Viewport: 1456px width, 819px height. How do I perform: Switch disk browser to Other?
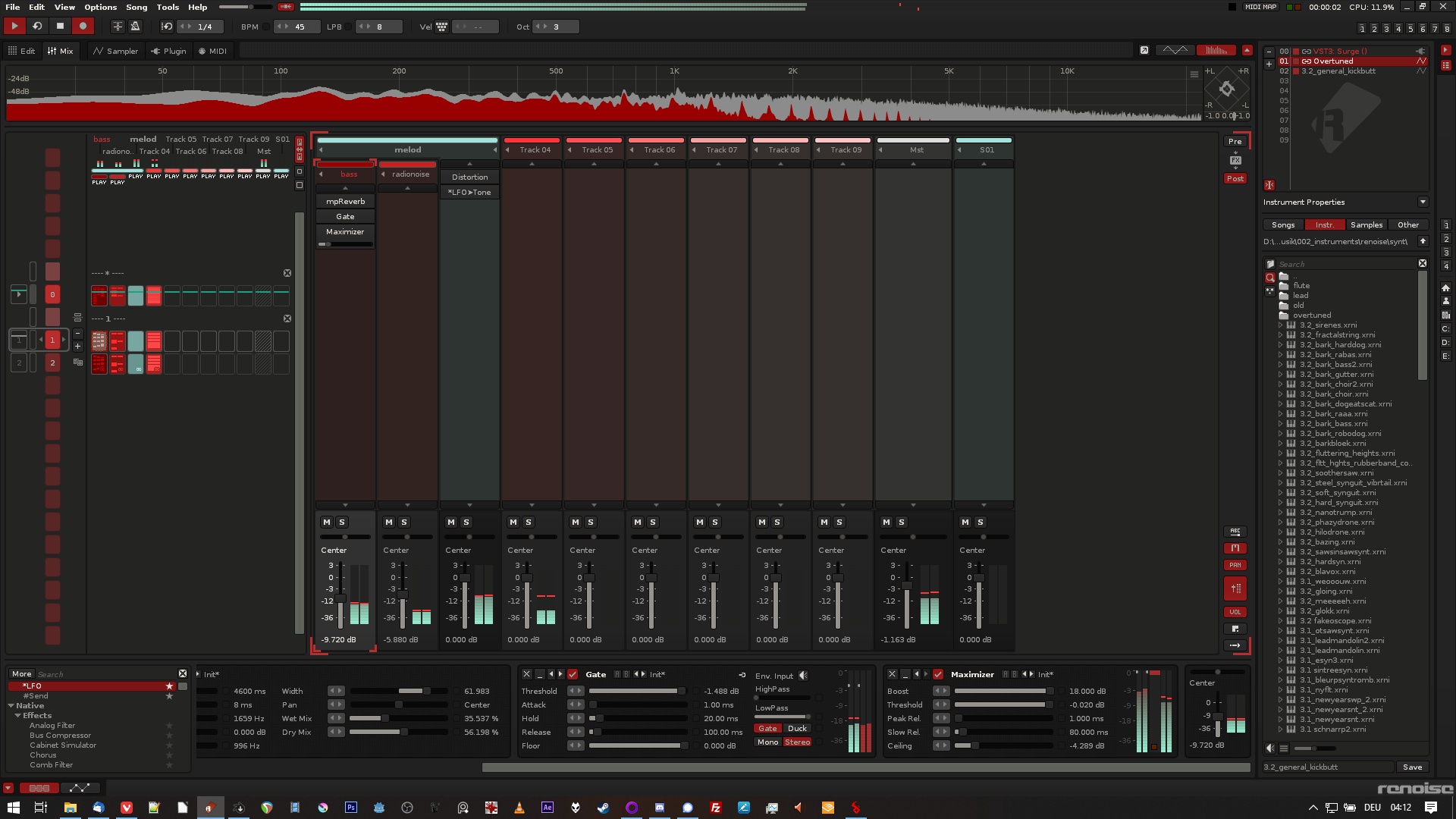point(1408,224)
